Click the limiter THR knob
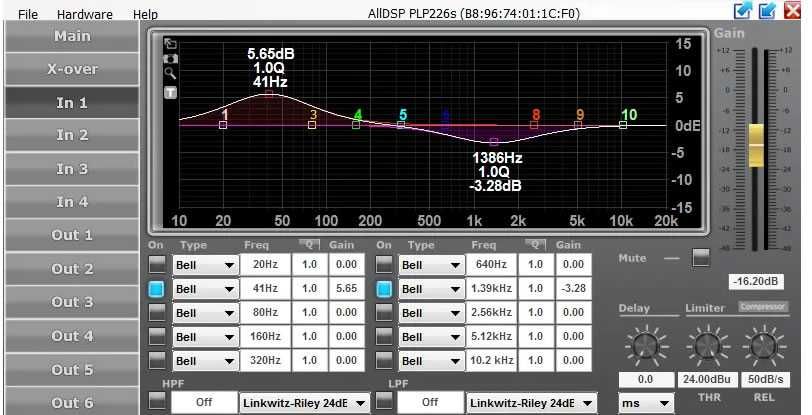The image size is (812, 415). pyautogui.click(x=707, y=346)
